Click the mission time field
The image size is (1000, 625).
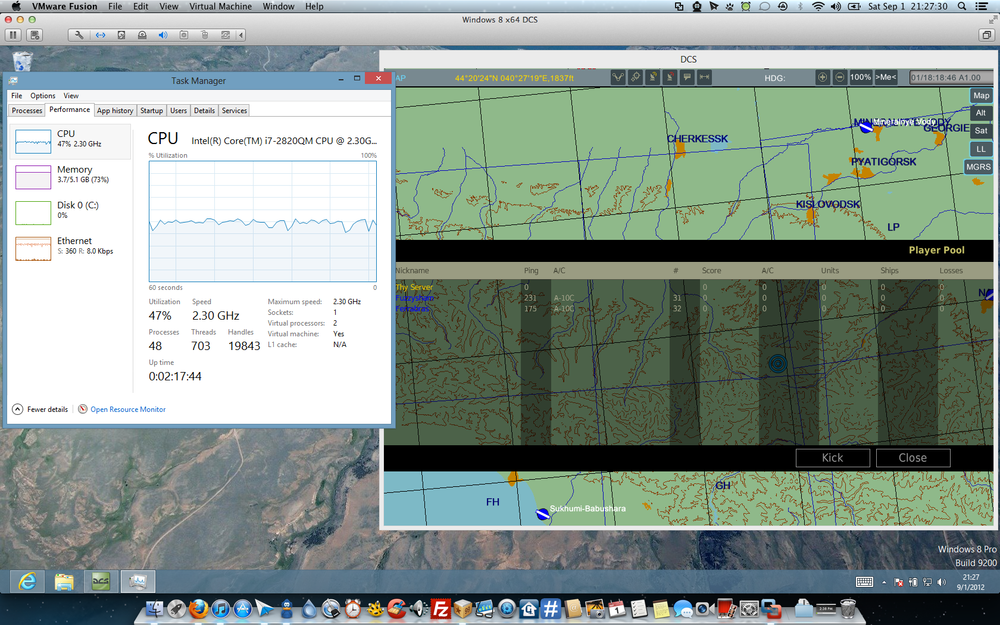[945, 77]
